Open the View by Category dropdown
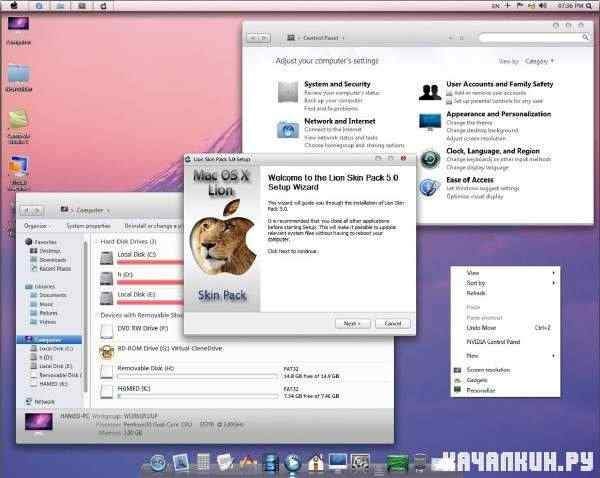 539,61
